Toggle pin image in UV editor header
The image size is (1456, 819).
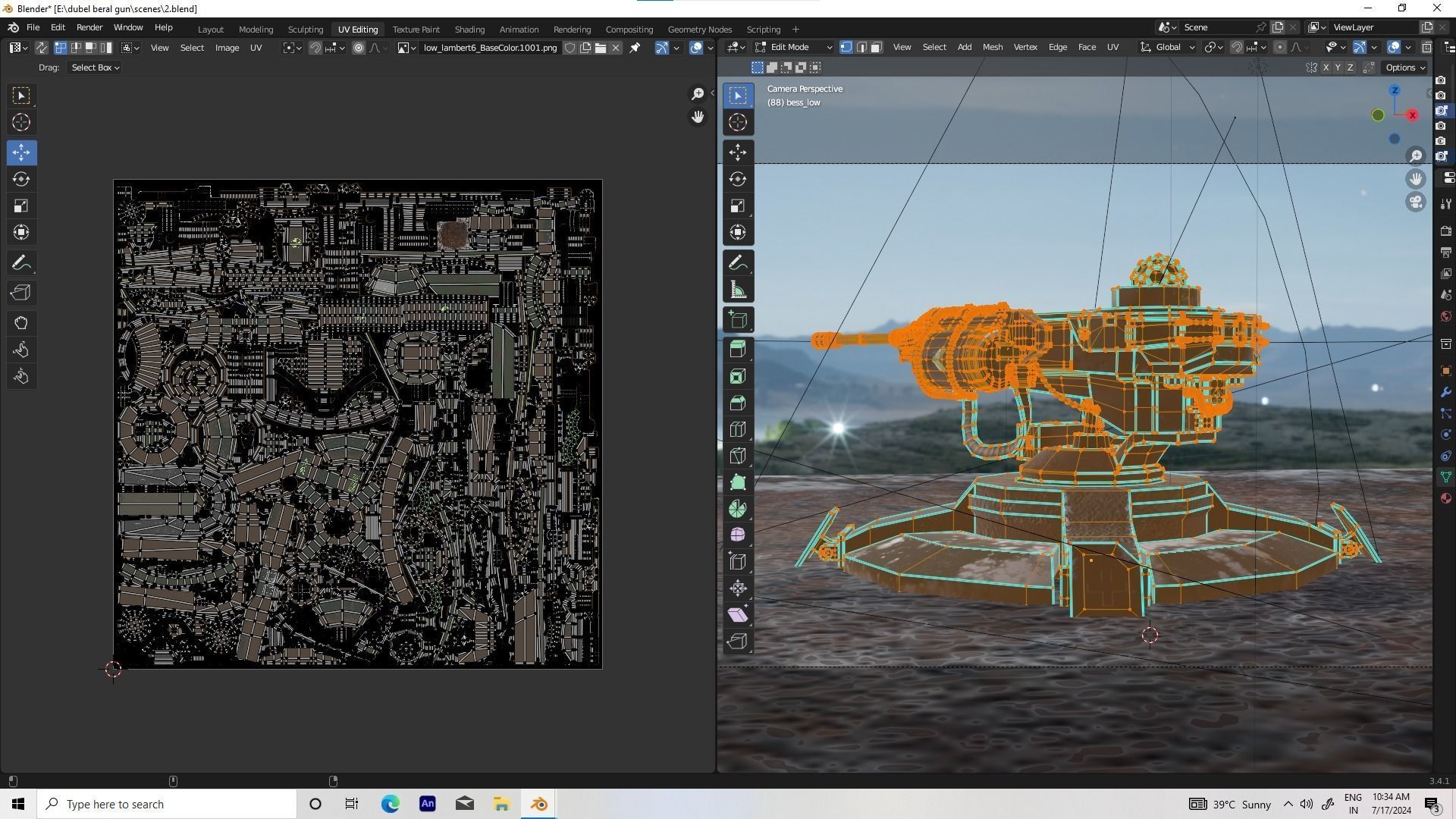click(x=635, y=48)
